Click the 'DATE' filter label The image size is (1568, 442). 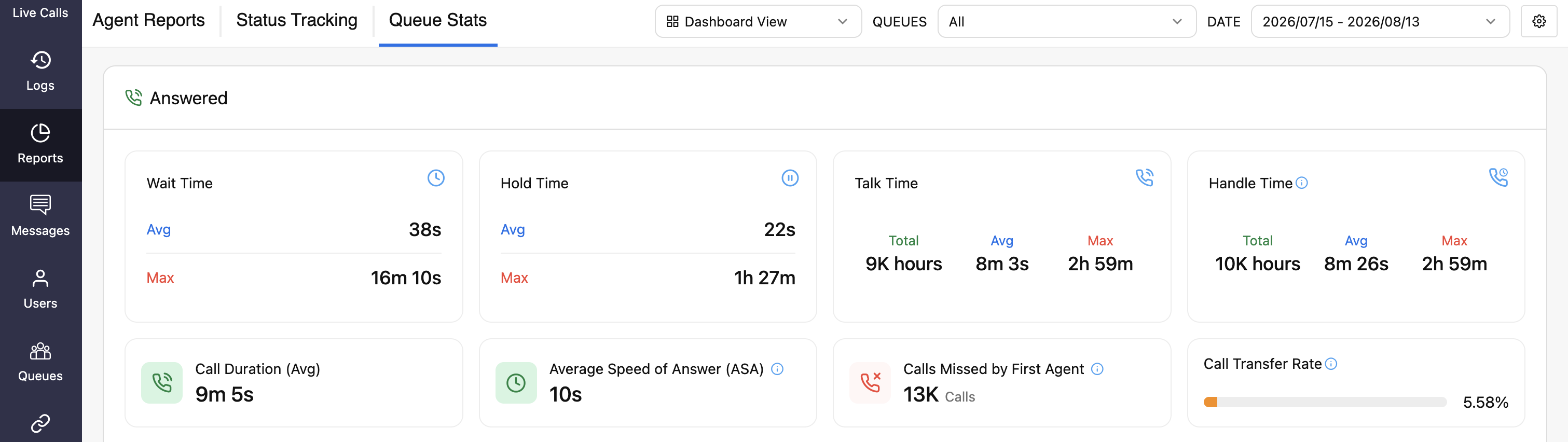coord(1223,22)
